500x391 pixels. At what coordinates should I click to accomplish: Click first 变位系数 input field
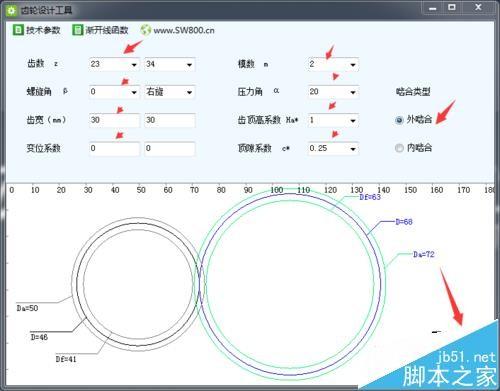pyautogui.click(x=114, y=149)
